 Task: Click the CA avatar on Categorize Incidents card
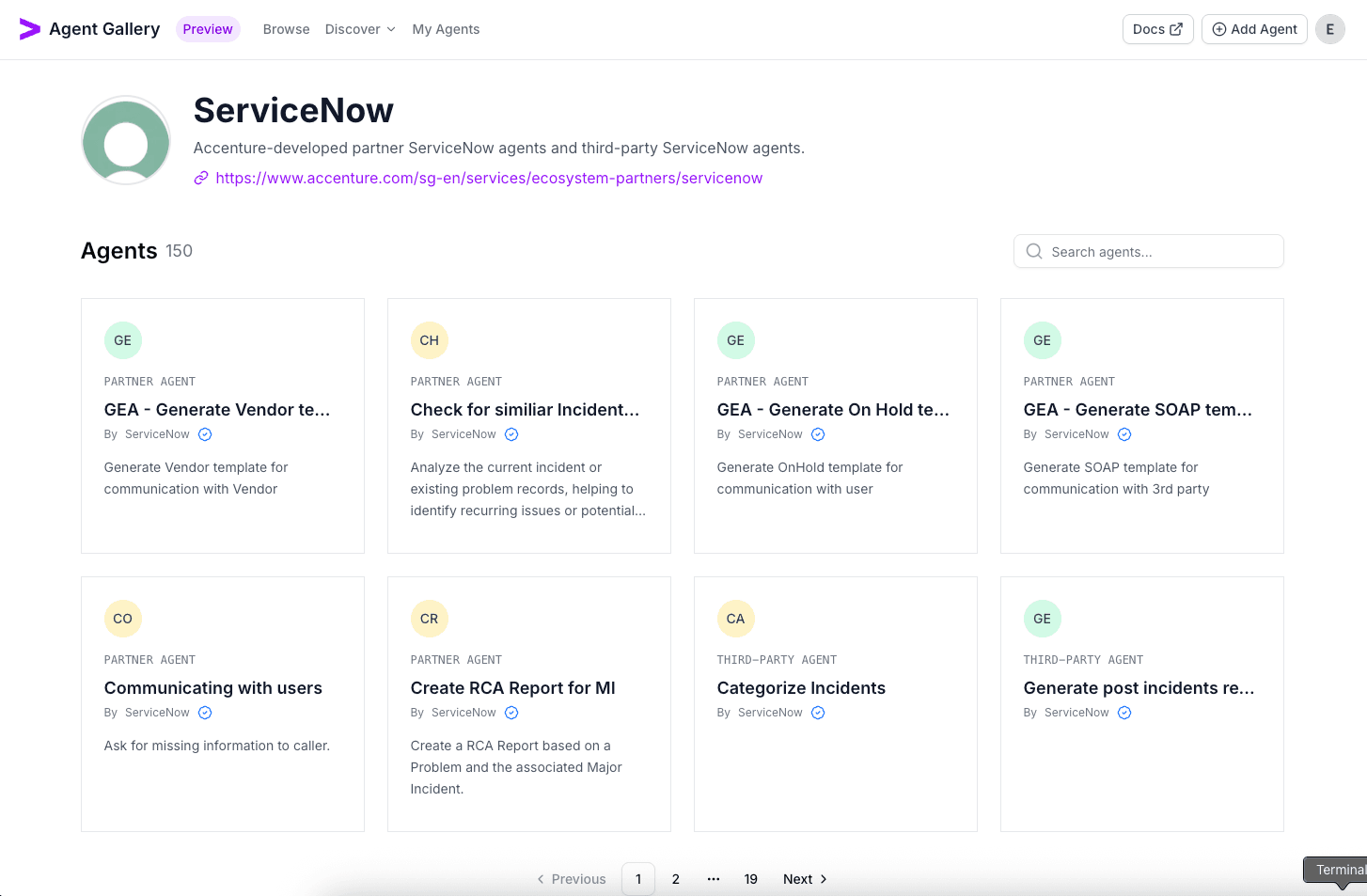tap(735, 619)
